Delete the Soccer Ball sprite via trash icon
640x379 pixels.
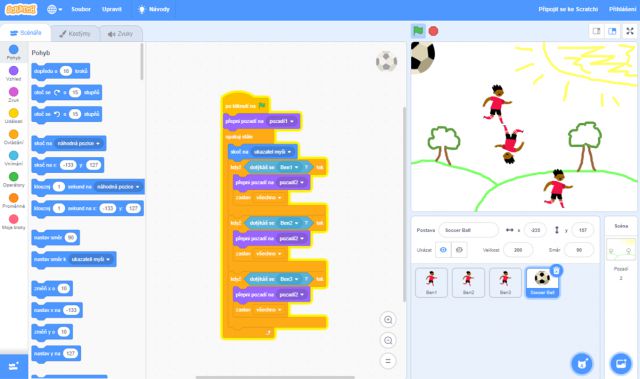[556, 270]
